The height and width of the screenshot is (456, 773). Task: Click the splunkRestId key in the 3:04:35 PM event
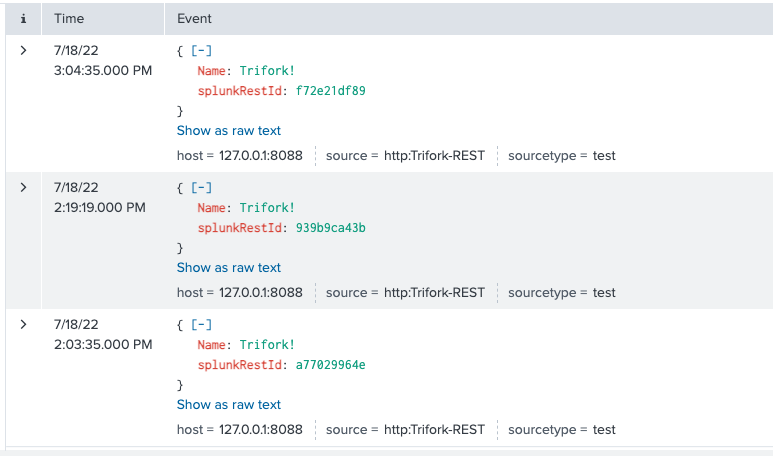240,91
